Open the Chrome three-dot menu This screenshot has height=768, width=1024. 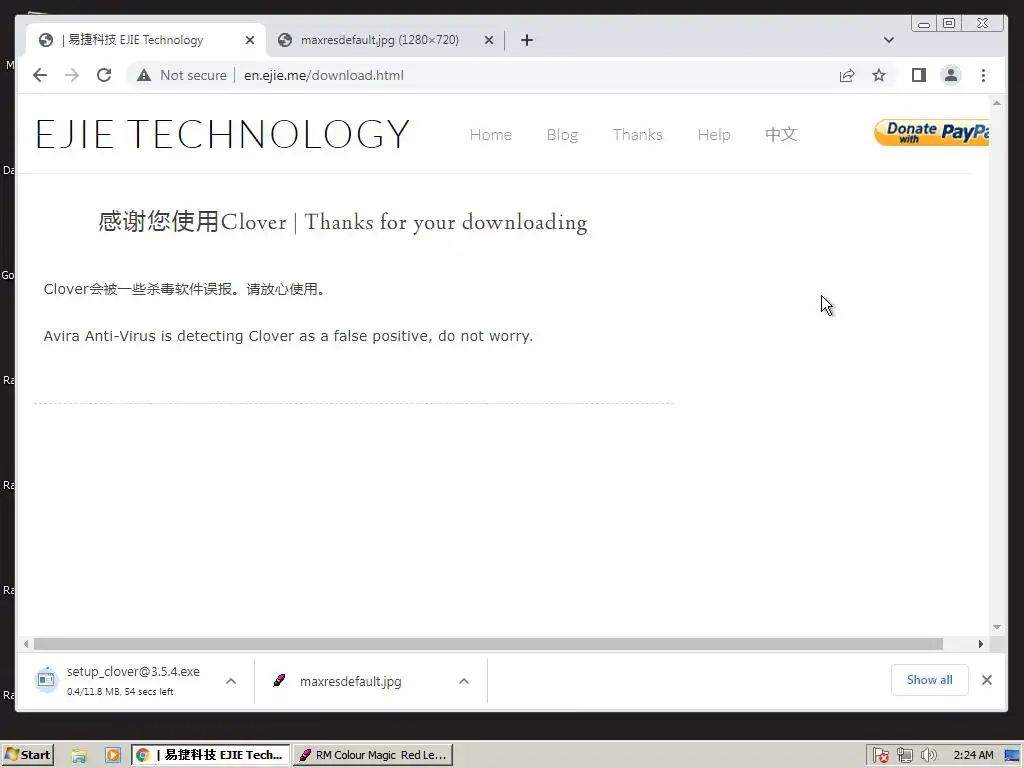(x=984, y=75)
